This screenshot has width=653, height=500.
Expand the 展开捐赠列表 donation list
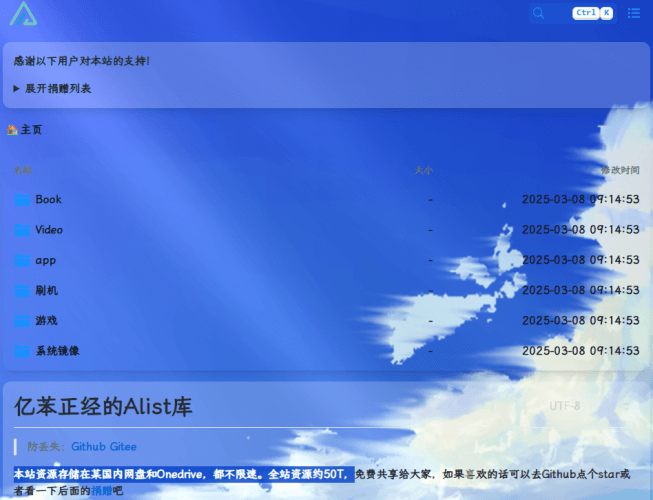coord(52,88)
